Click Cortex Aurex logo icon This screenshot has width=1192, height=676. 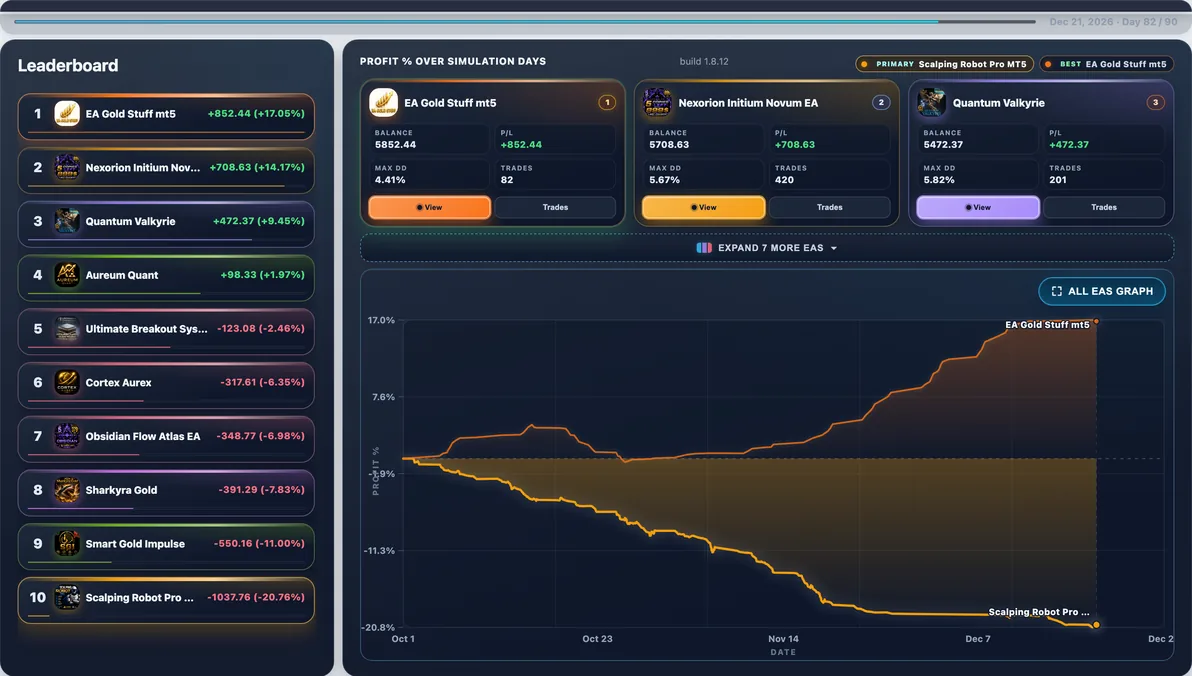[x=67, y=382]
